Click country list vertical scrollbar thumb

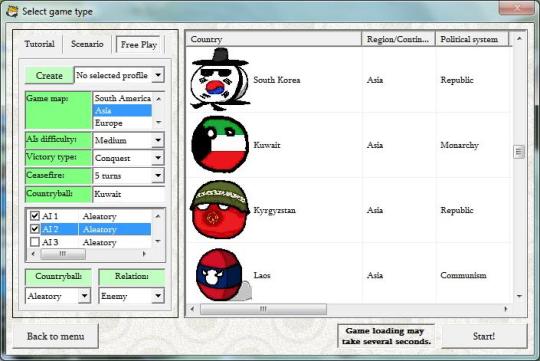(519, 152)
